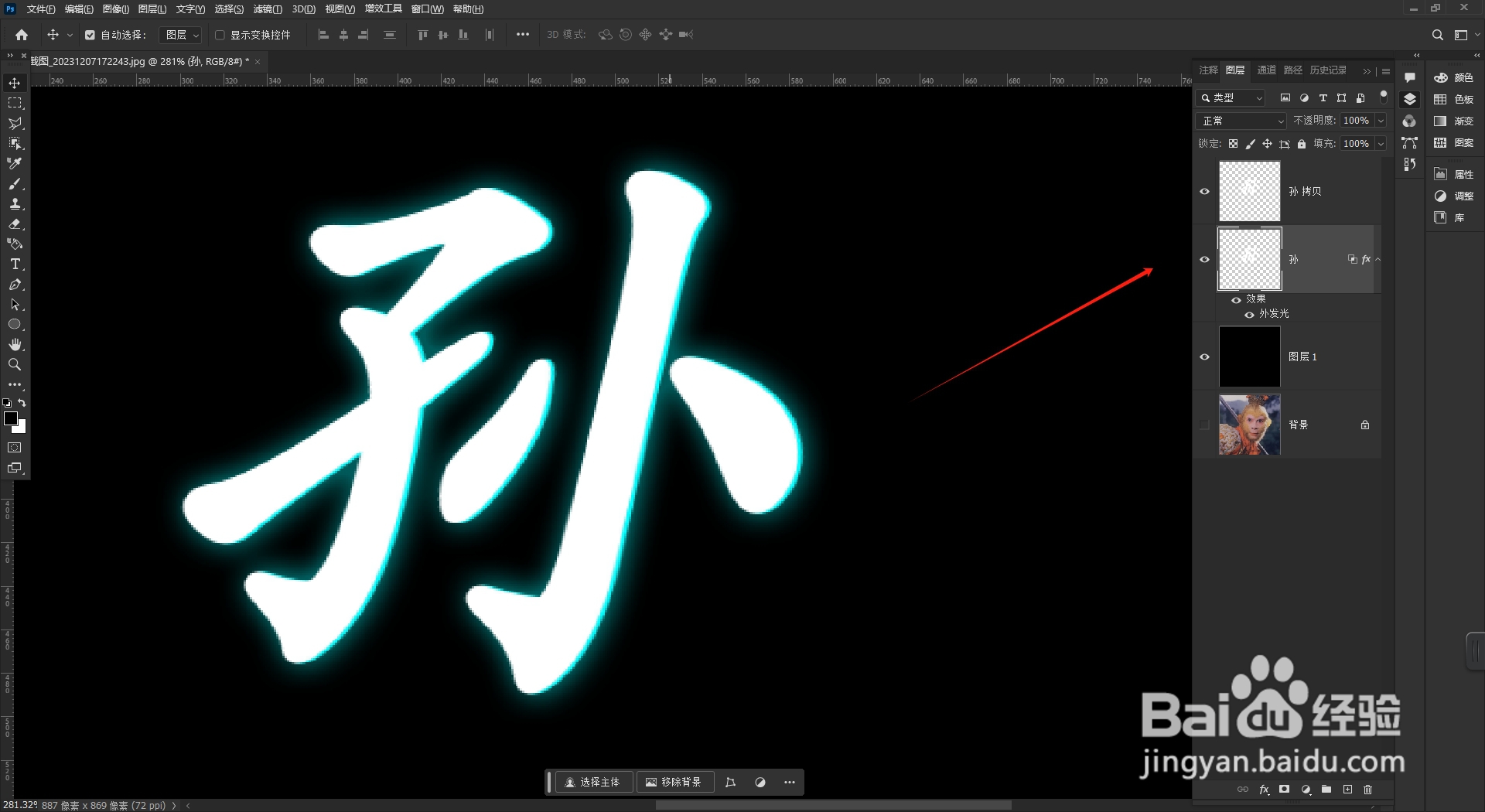Viewport: 1485px width, 812px height.
Task: Select the Zoom tool
Action: [15, 364]
